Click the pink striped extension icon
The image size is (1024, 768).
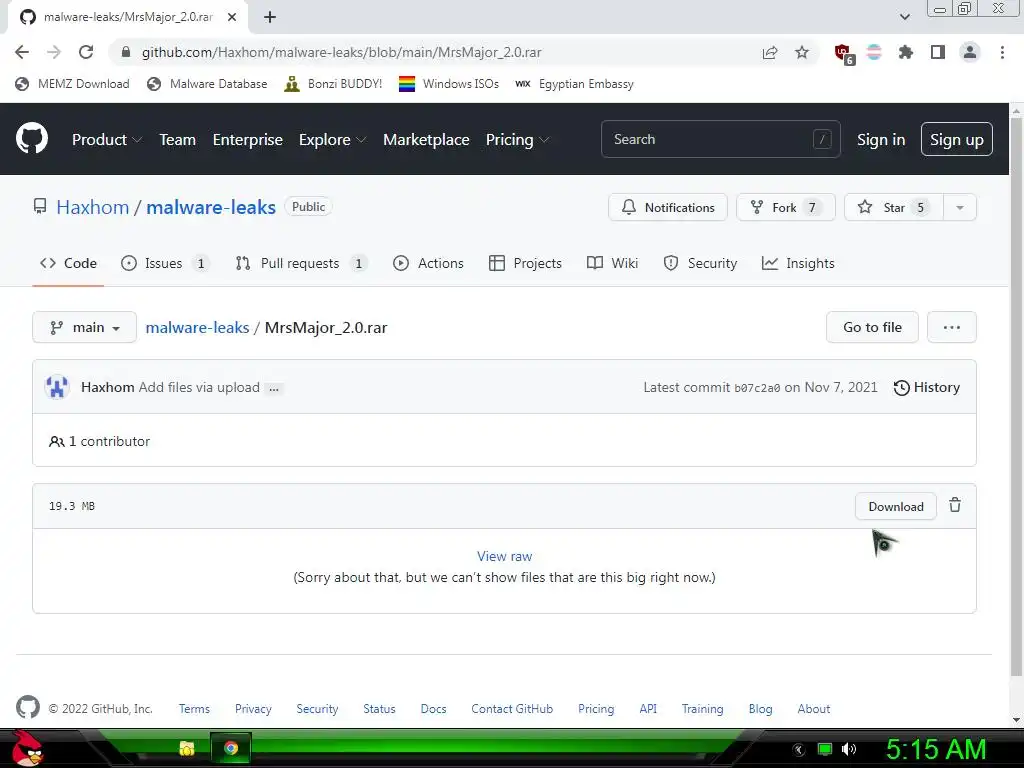pos(874,52)
